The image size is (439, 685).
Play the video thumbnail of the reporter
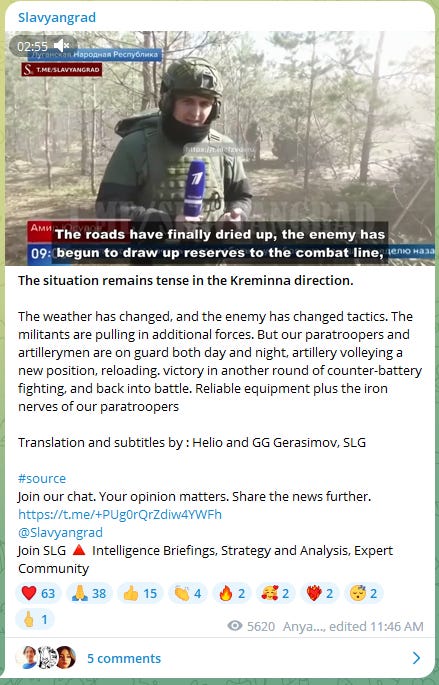(220, 148)
